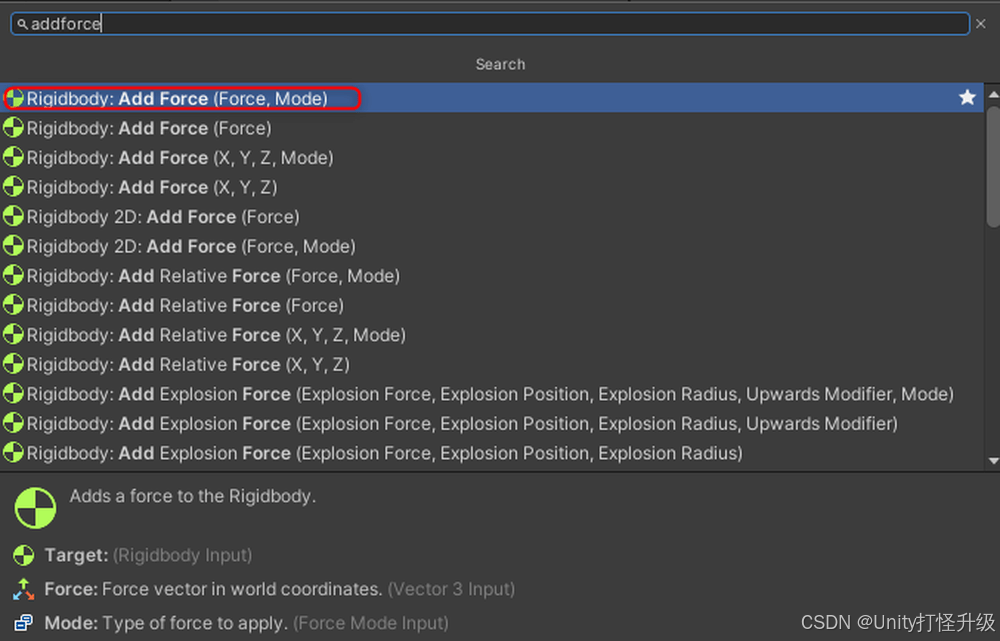The width and height of the screenshot is (1000, 641).
Task: Choose Rigidbody: Add Relative Force (Force)
Action: click(491, 306)
